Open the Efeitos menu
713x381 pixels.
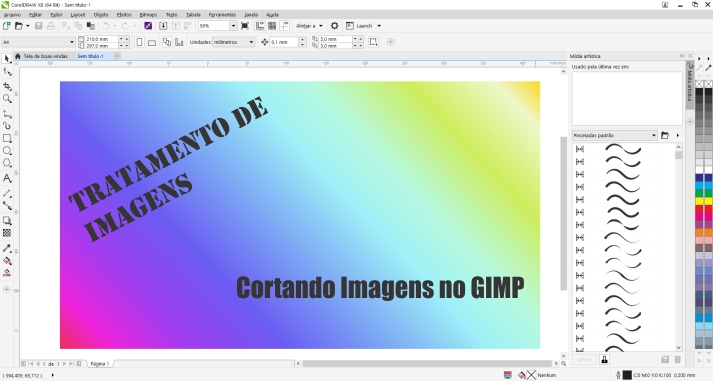tap(124, 15)
